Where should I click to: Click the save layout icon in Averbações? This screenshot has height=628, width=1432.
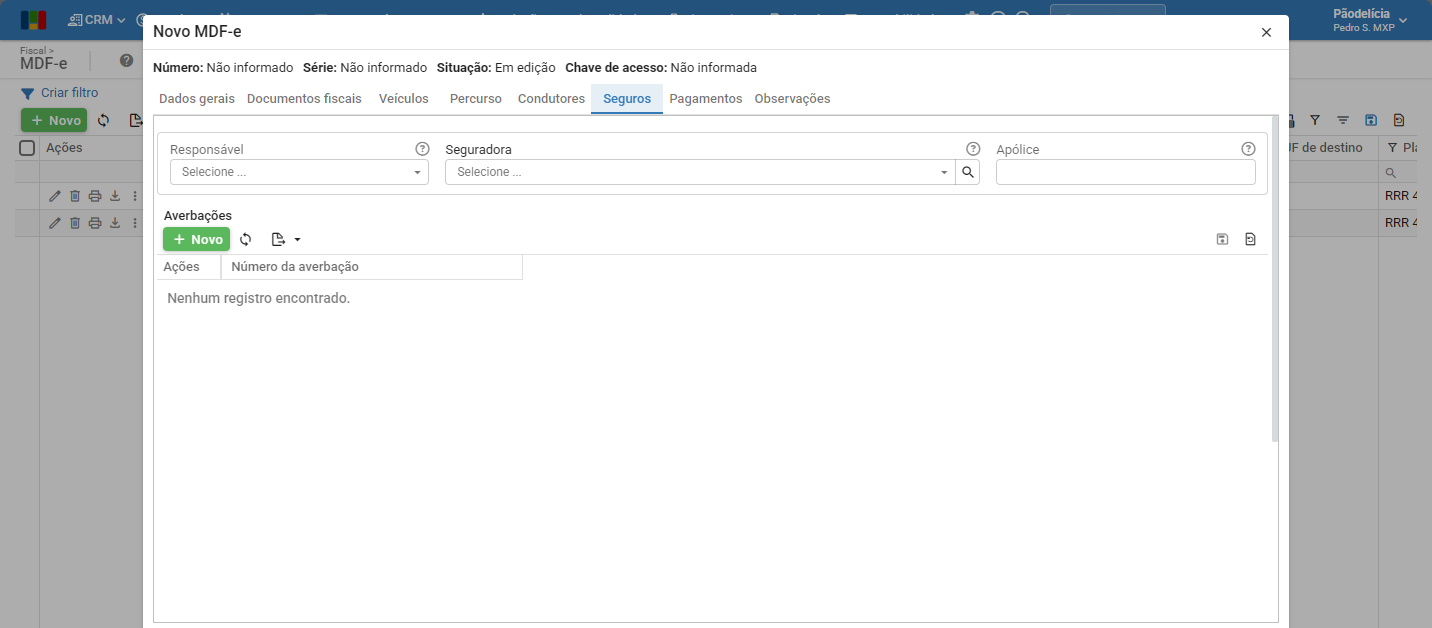pyautogui.click(x=1222, y=240)
